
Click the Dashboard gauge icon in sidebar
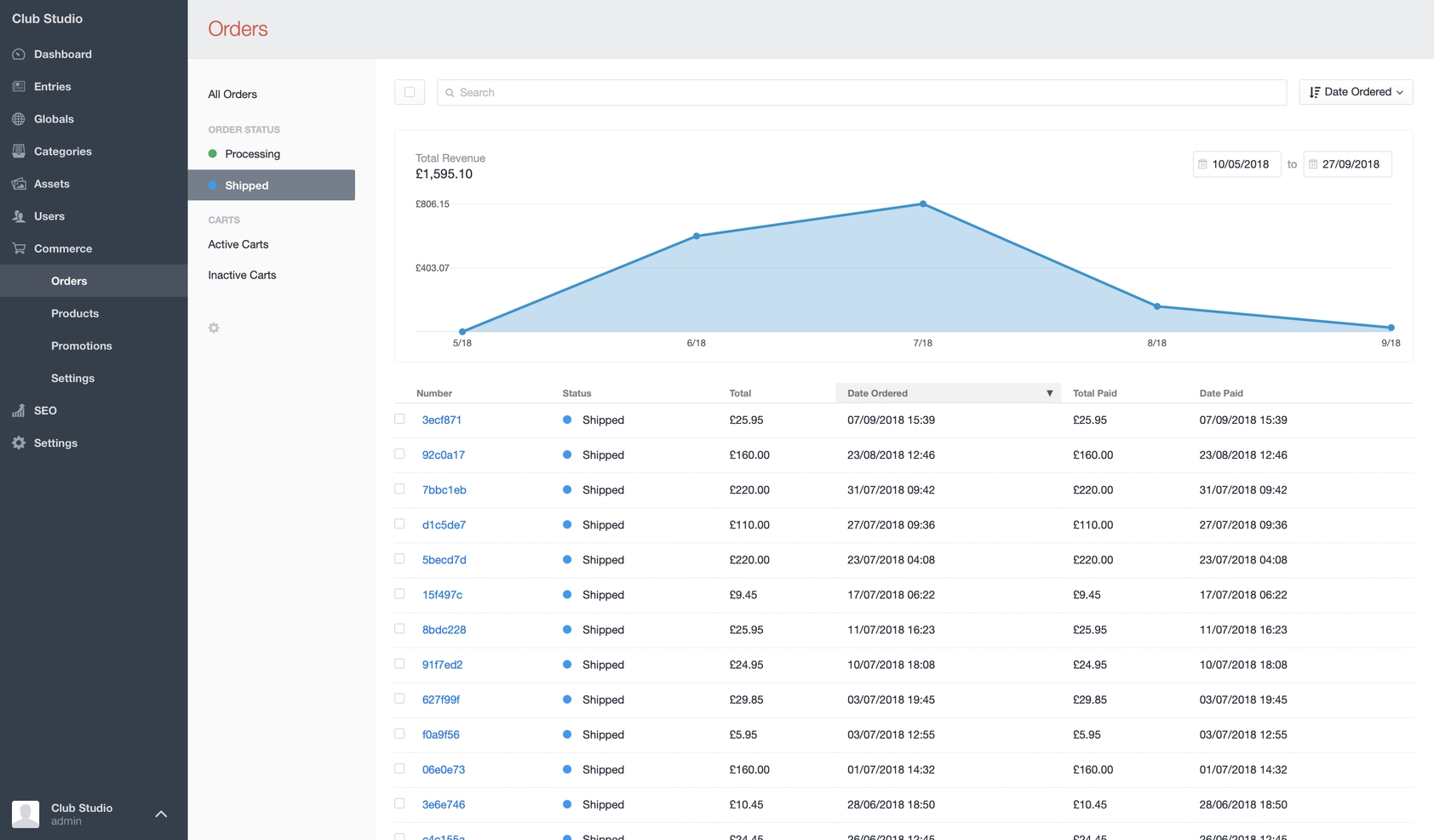[x=19, y=54]
